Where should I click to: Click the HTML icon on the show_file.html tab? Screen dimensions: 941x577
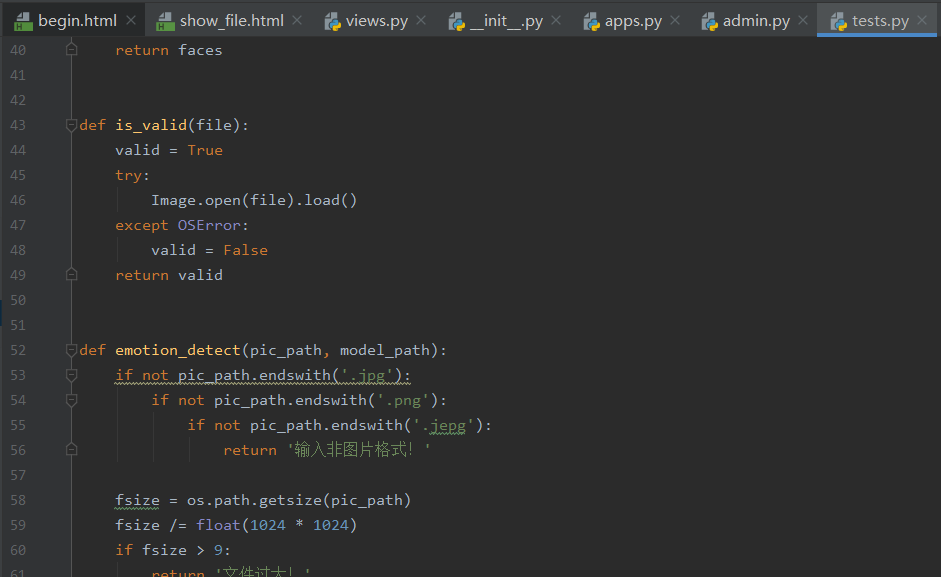pyautogui.click(x=167, y=18)
